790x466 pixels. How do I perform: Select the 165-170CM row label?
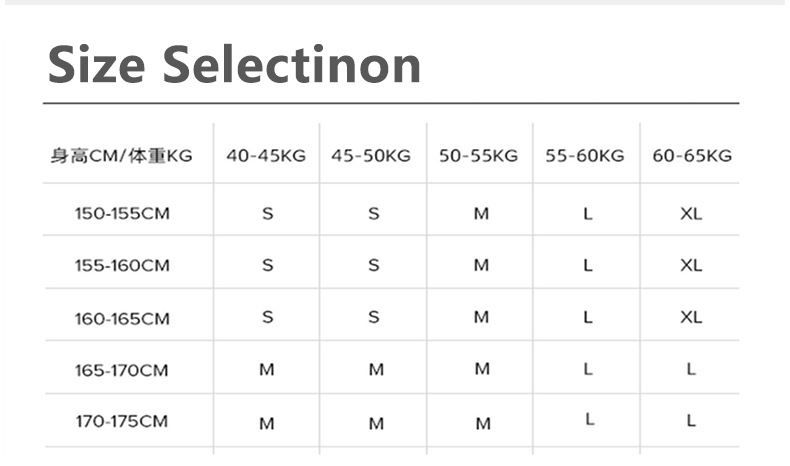coord(122,370)
